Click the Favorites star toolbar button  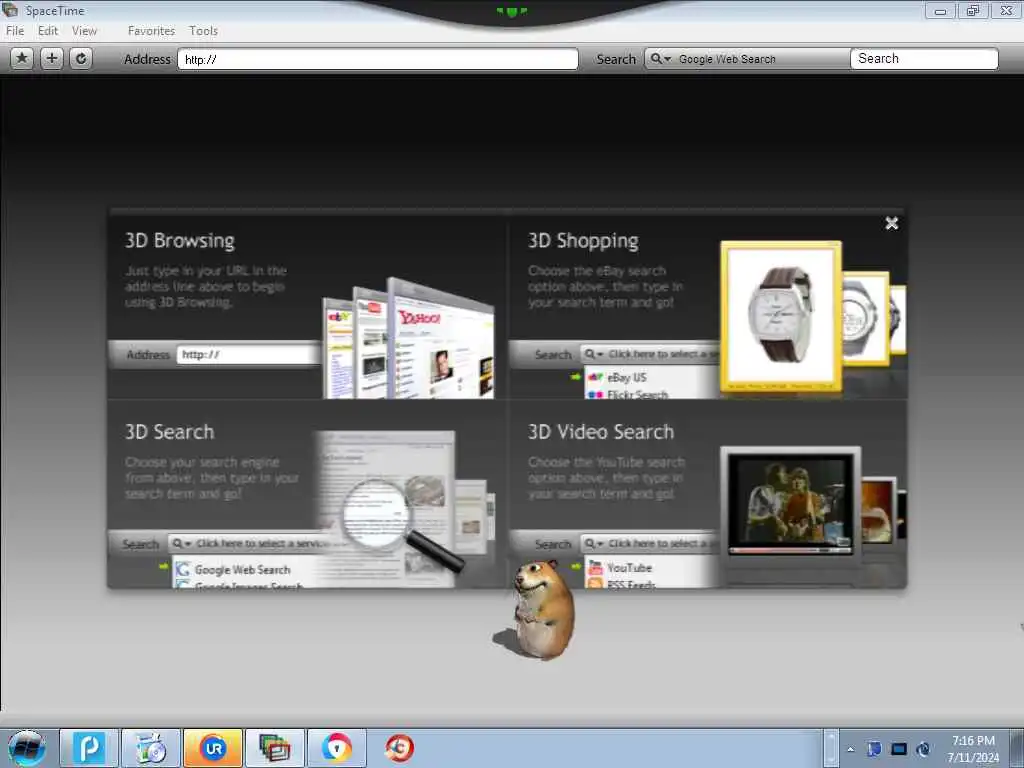[22, 59]
